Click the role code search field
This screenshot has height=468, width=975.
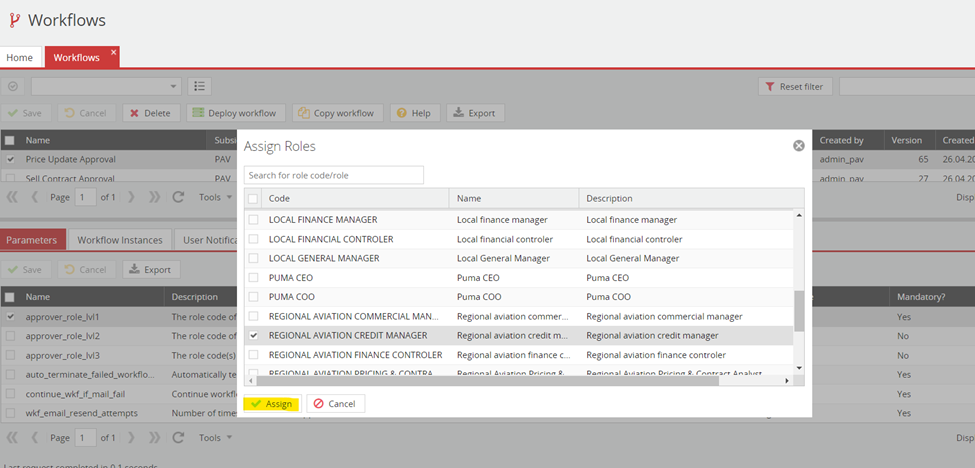(x=334, y=175)
